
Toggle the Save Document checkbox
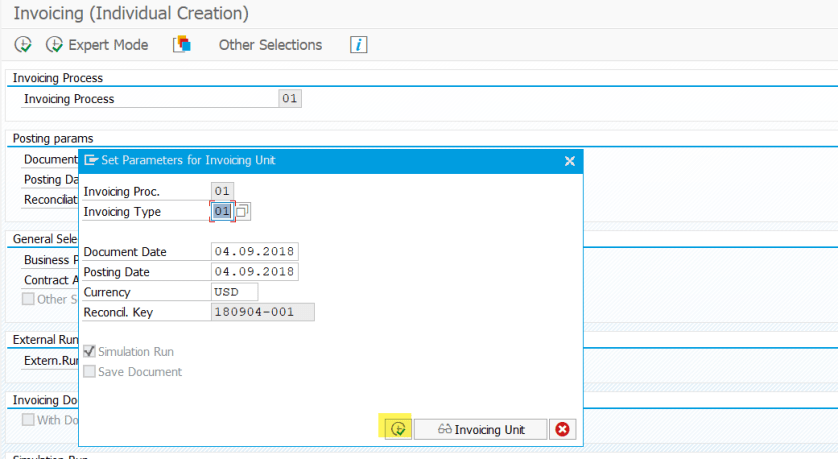point(90,371)
